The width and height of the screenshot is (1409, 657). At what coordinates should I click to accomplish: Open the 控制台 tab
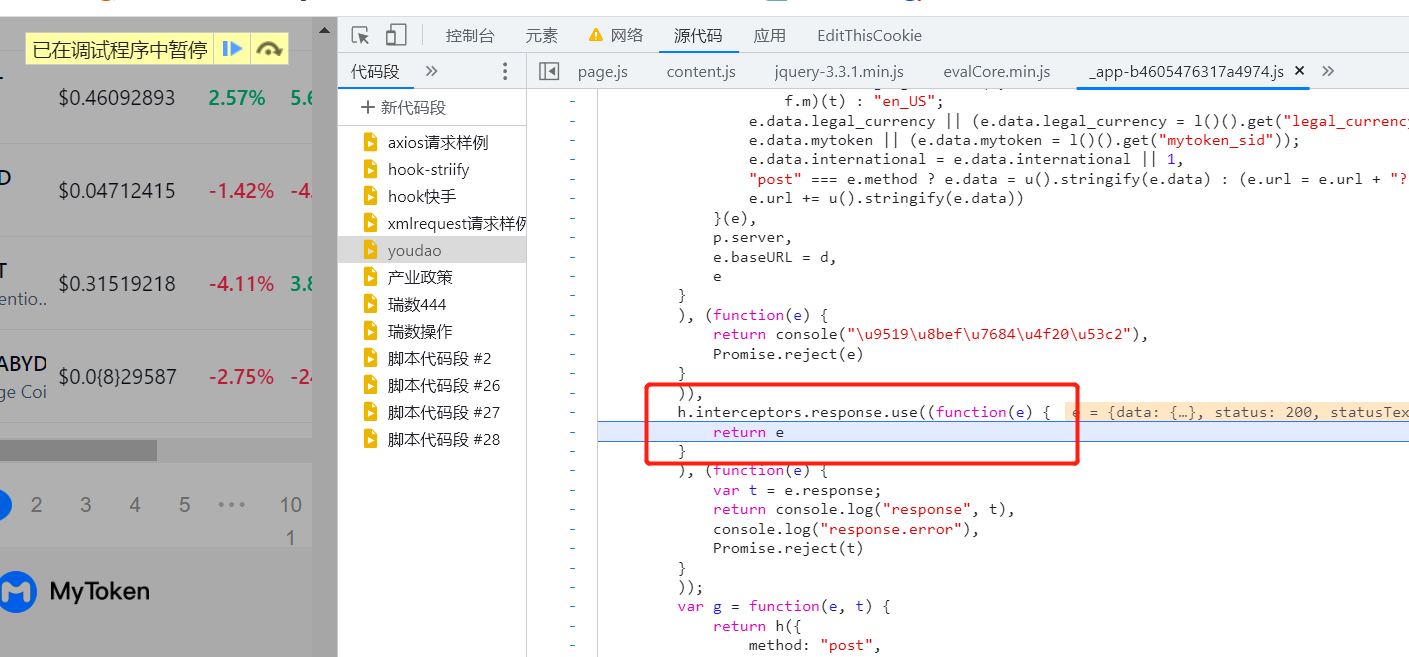coord(470,35)
